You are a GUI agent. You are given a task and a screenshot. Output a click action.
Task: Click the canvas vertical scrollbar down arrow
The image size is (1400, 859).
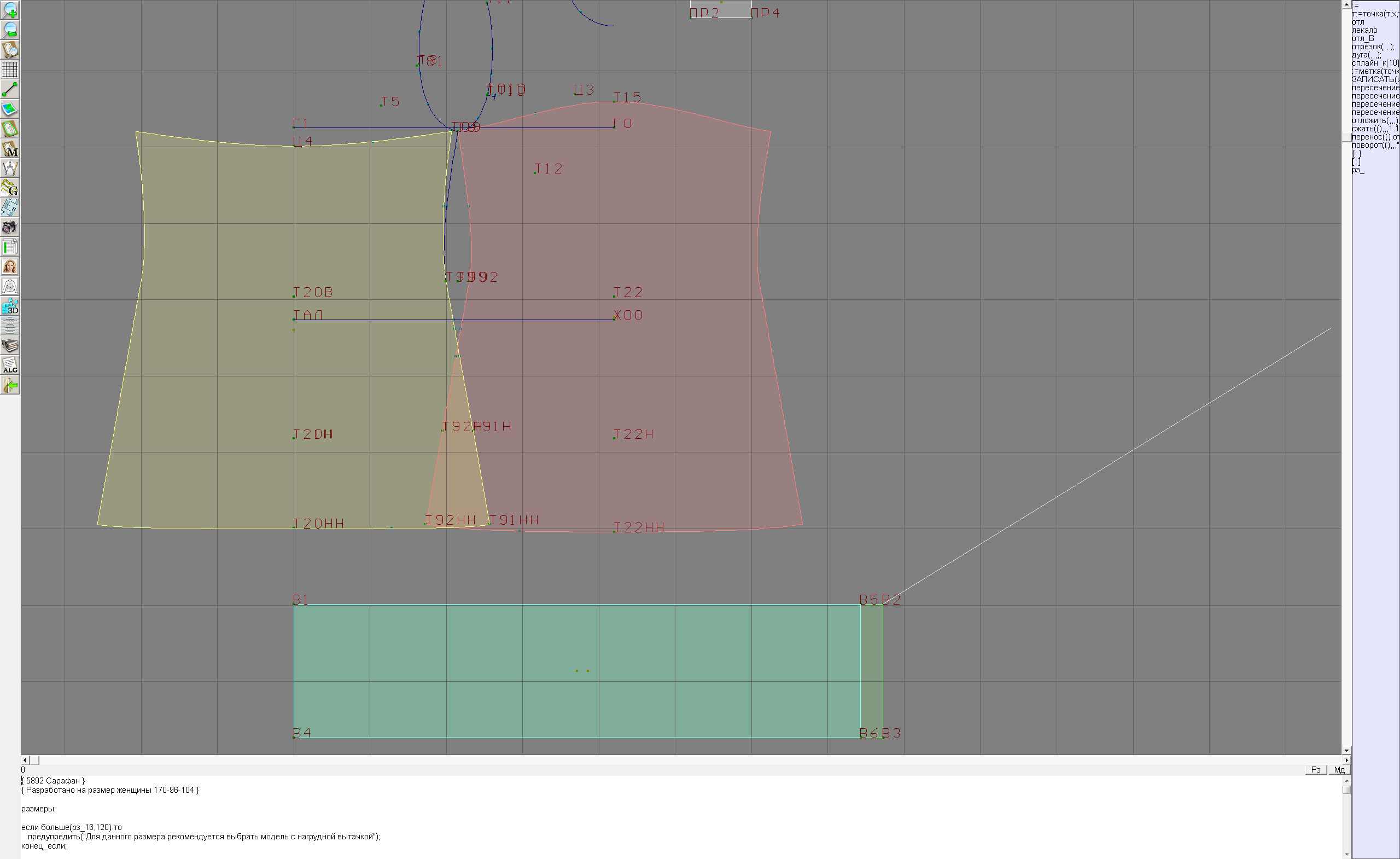click(1346, 751)
